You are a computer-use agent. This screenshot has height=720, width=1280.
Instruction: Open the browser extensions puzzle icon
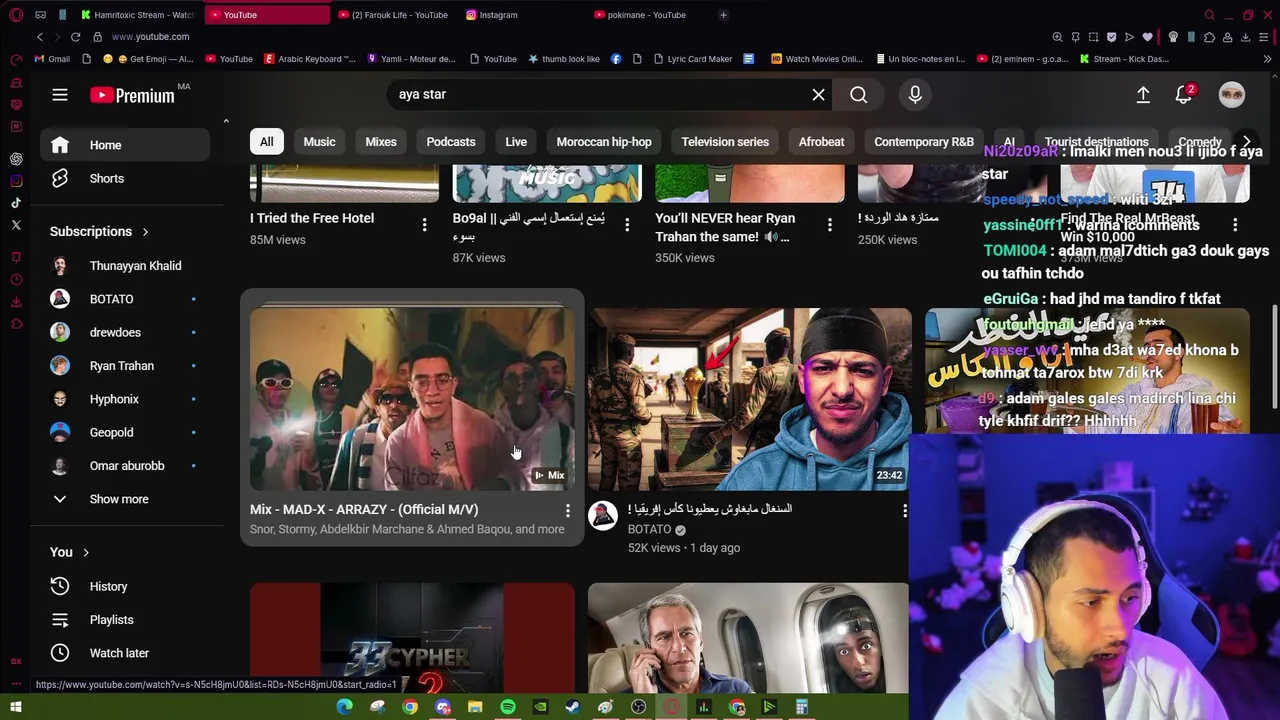[1209, 37]
